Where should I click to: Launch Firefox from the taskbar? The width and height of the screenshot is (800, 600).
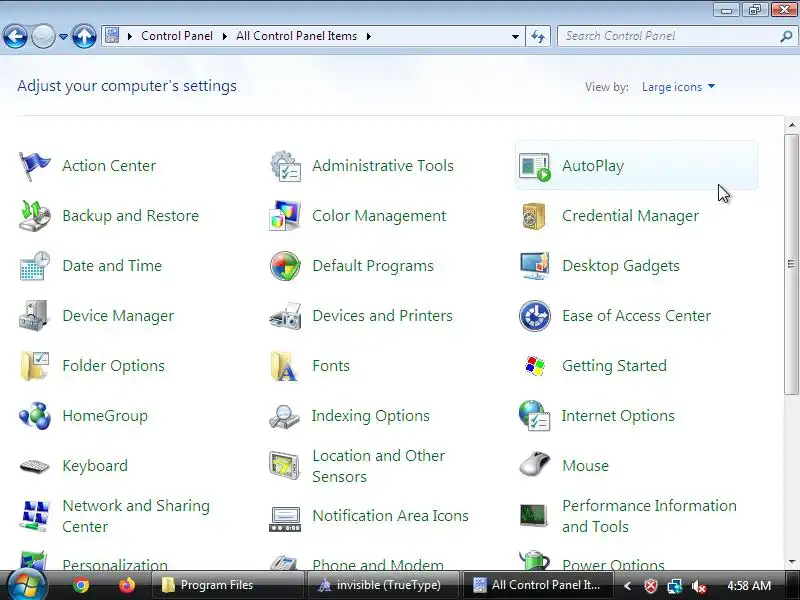click(127, 585)
